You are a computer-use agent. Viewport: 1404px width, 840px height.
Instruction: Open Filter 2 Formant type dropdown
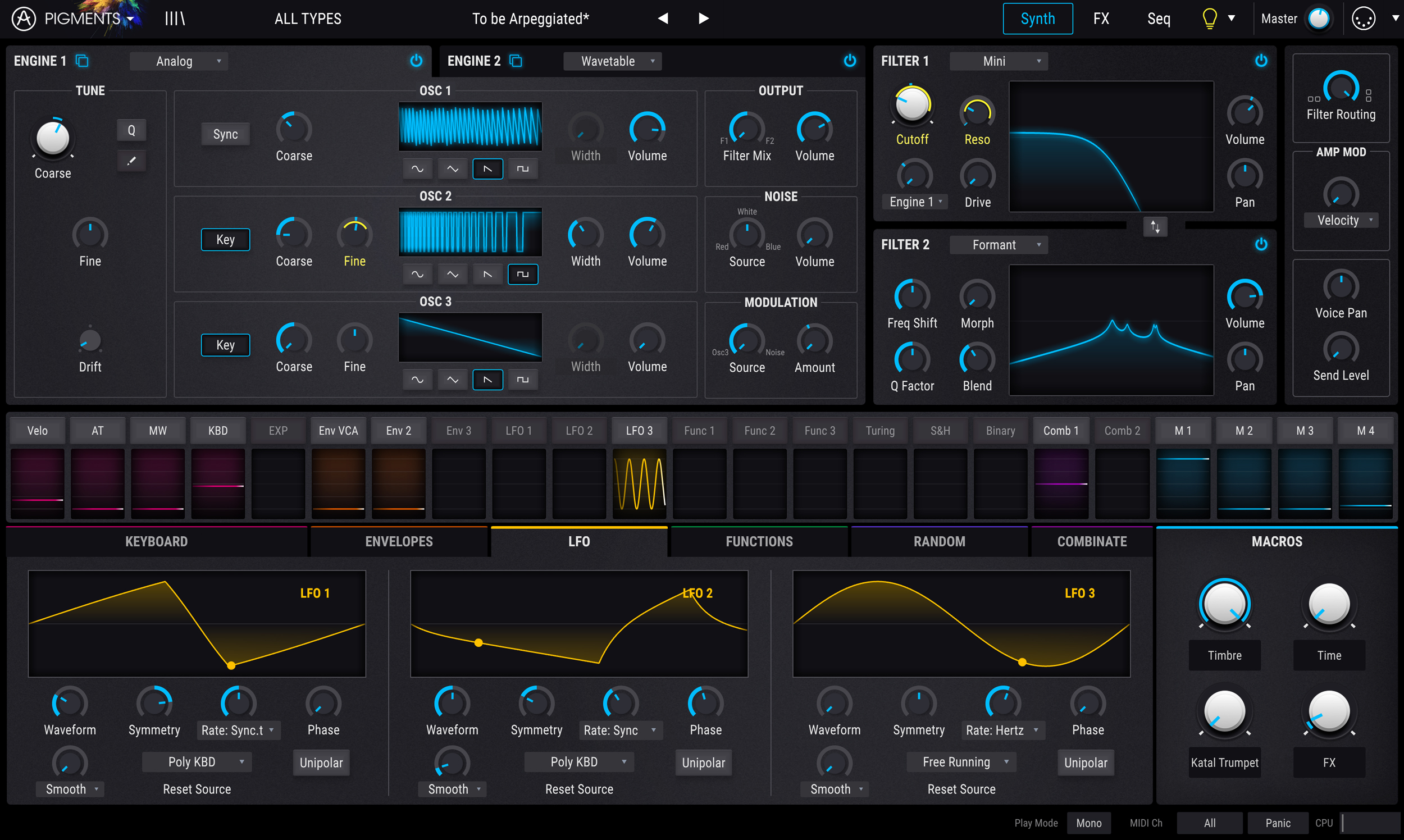point(999,245)
